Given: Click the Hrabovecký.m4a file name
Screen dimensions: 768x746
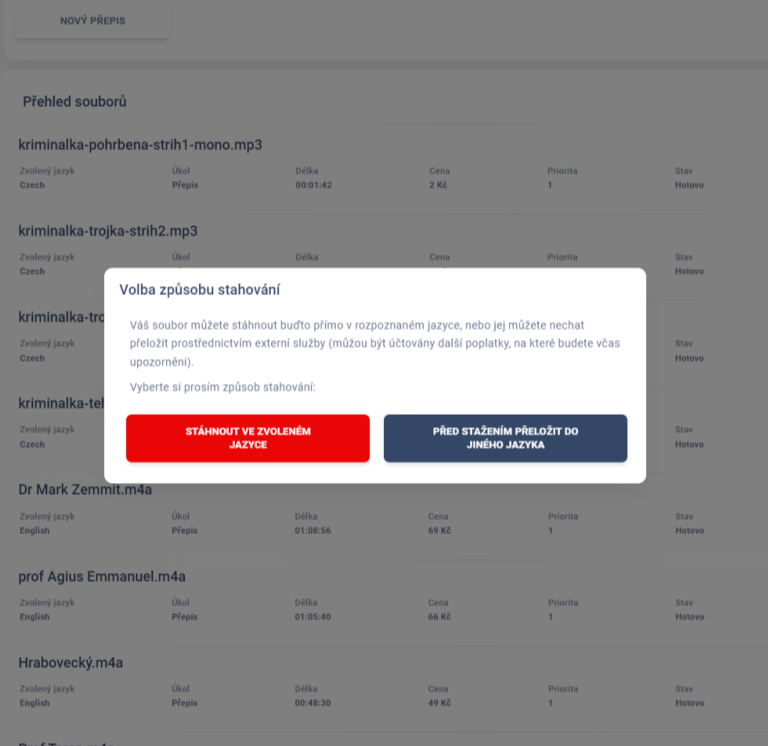Looking at the screenshot, I should [70, 663].
